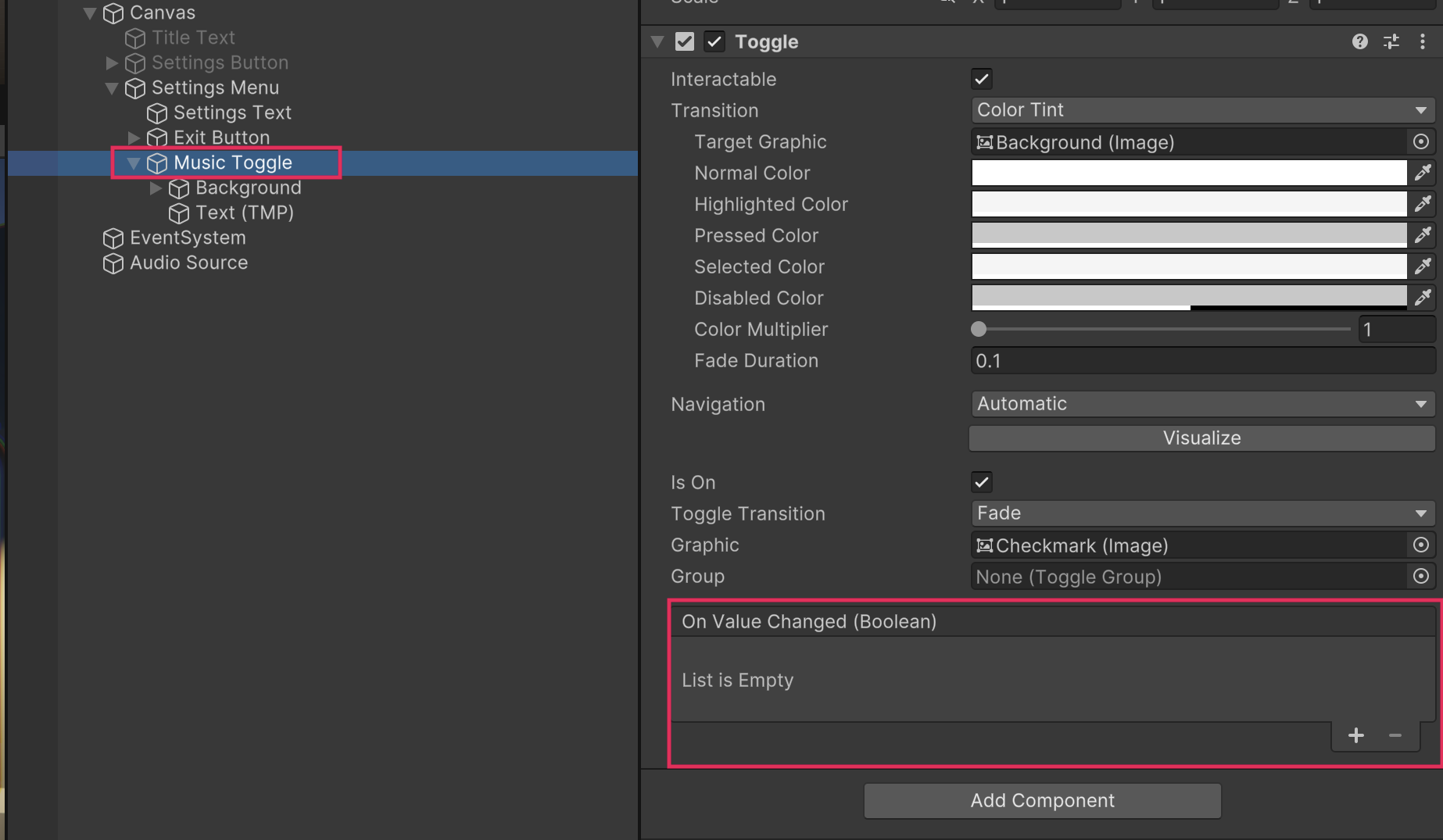Disable the Toggle component enable checkbox
The image size is (1443, 840).
(x=714, y=42)
